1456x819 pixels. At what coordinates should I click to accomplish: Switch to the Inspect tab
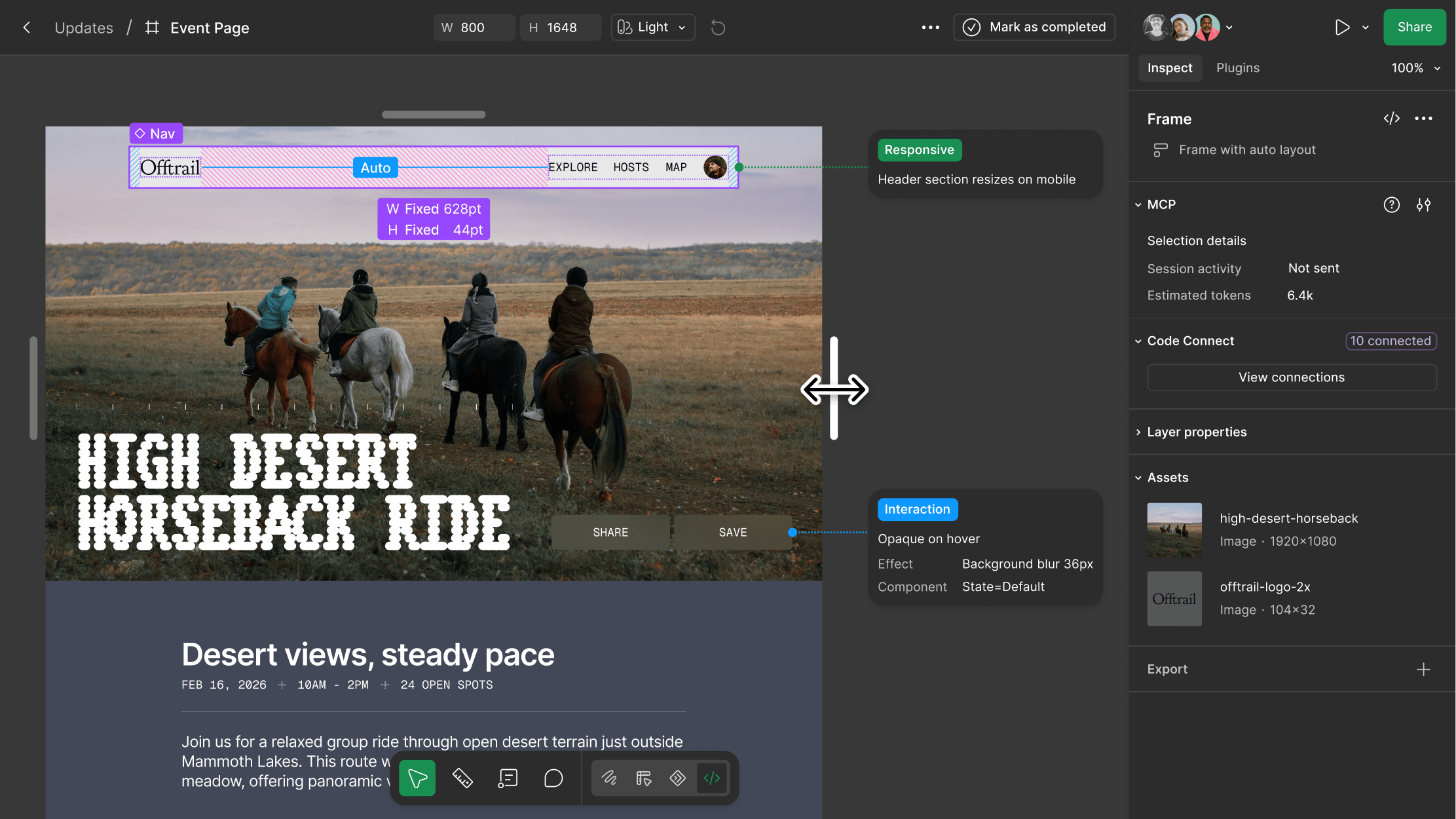pyautogui.click(x=1170, y=68)
